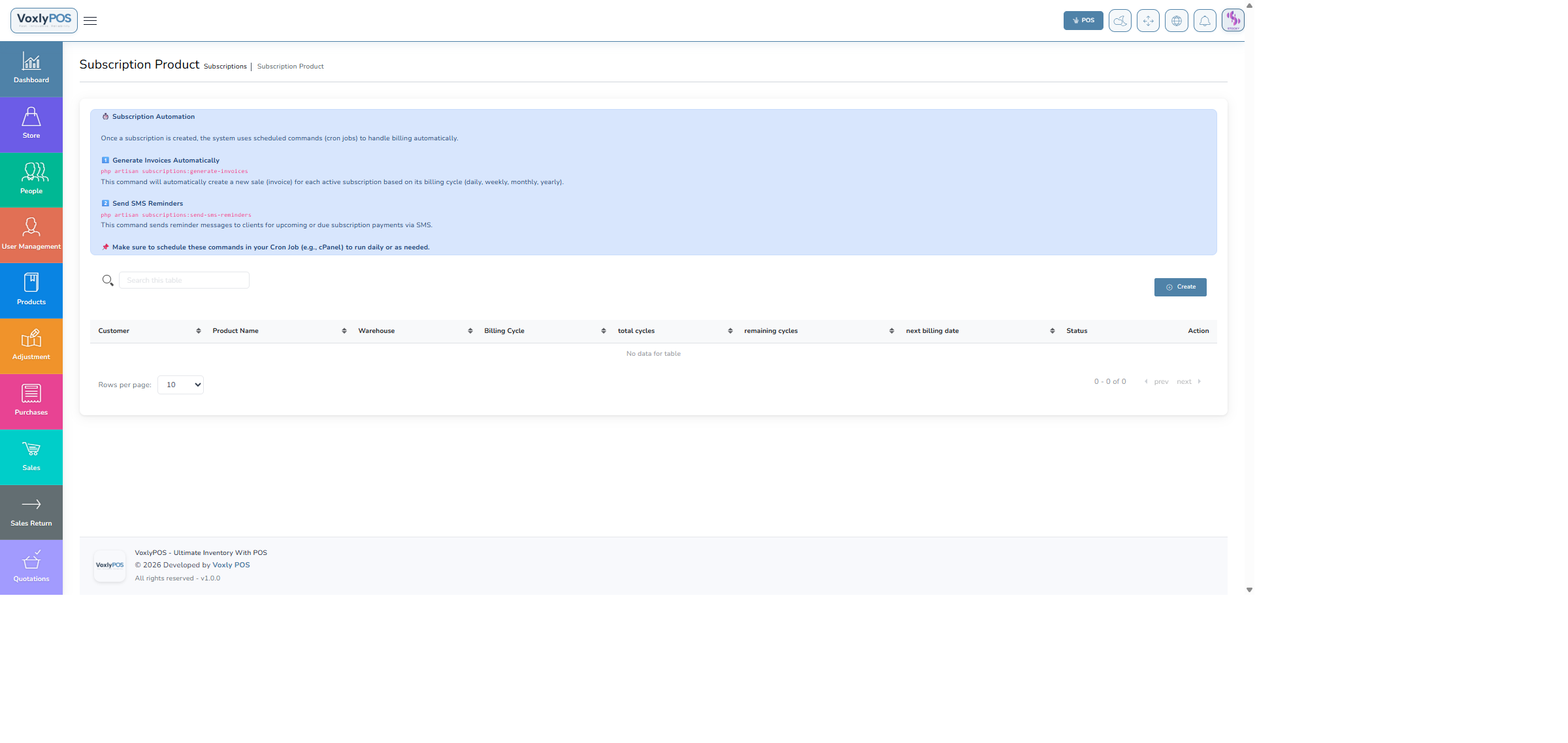The width and height of the screenshot is (1568, 743).
Task: Click the Search this table field
Action: click(x=184, y=281)
